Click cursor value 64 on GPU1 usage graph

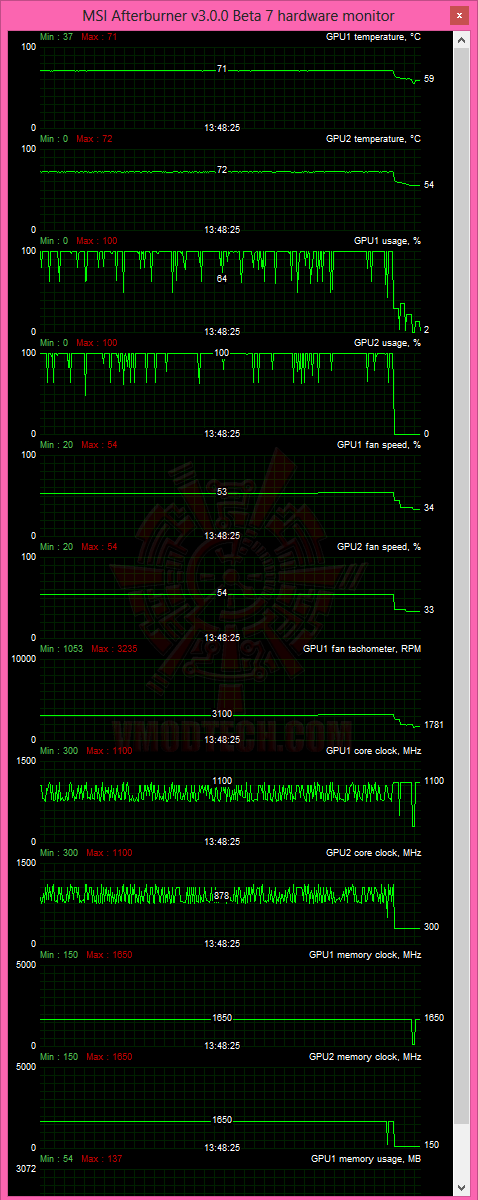(x=222, y=279)
